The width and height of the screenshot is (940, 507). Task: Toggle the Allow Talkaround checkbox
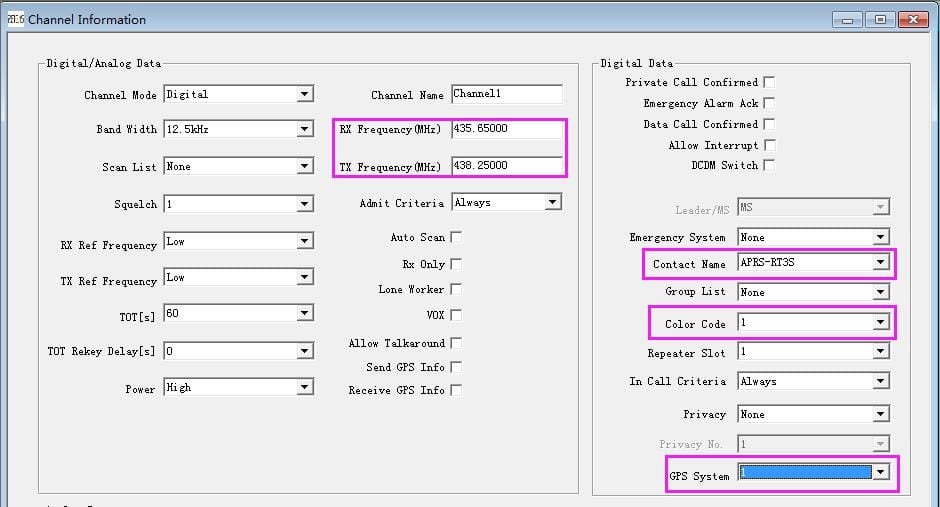[456, 343]
